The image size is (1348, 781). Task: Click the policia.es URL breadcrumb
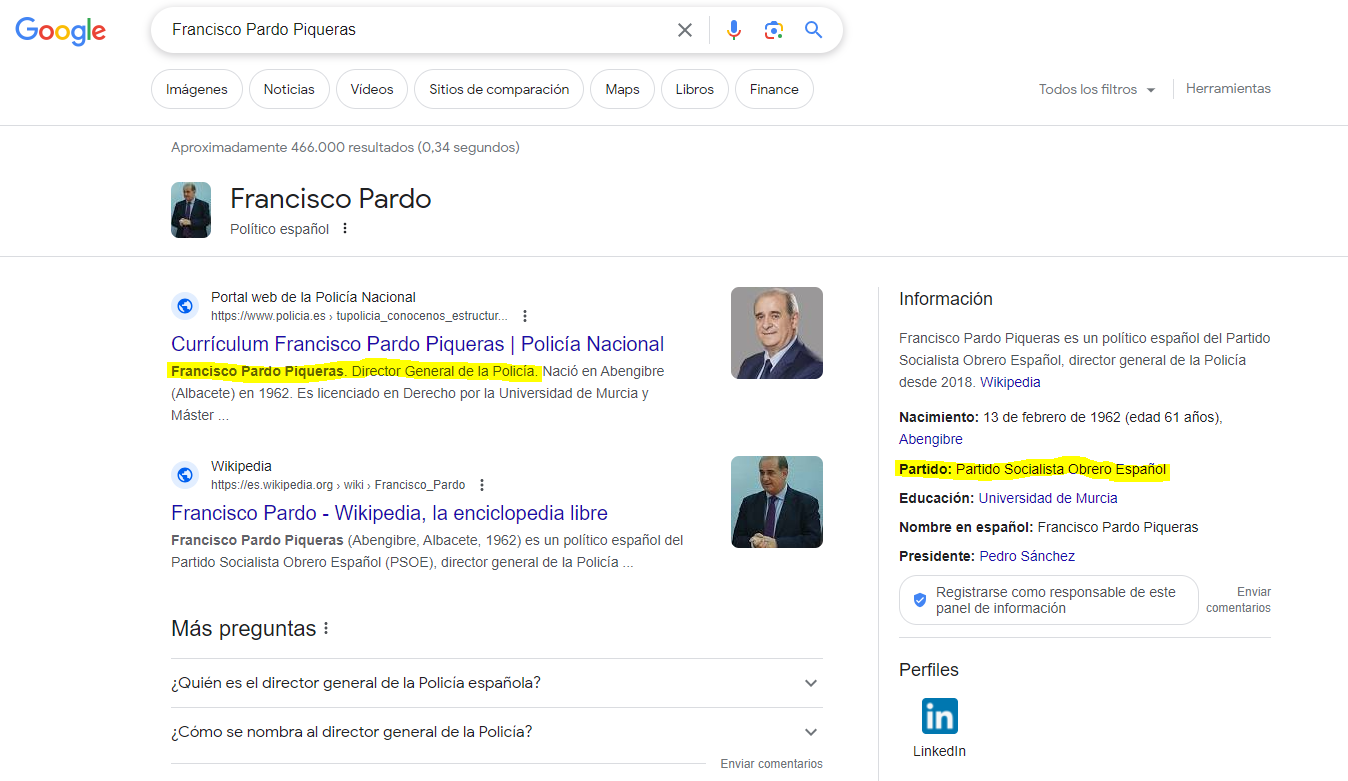[359, 316]
